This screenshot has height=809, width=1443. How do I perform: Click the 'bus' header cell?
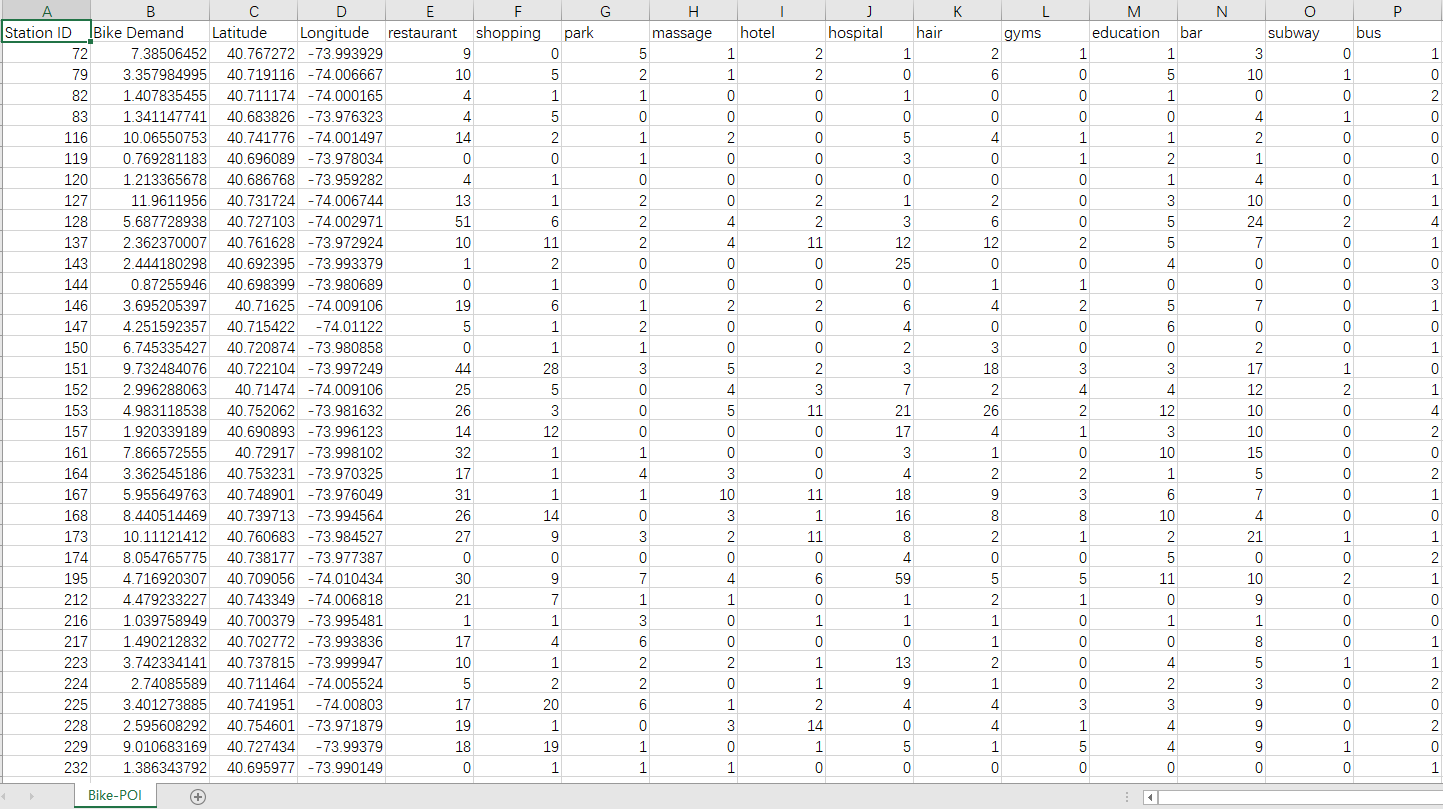(1397, 32)
